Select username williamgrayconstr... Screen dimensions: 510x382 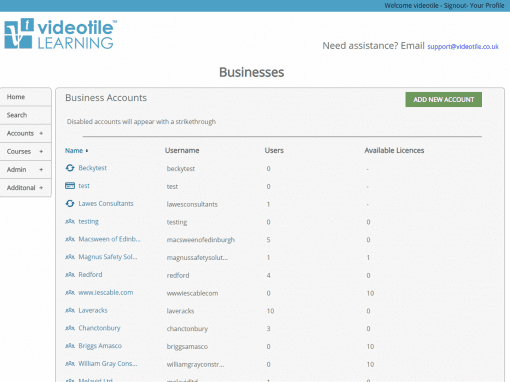[x=195, y=364]
